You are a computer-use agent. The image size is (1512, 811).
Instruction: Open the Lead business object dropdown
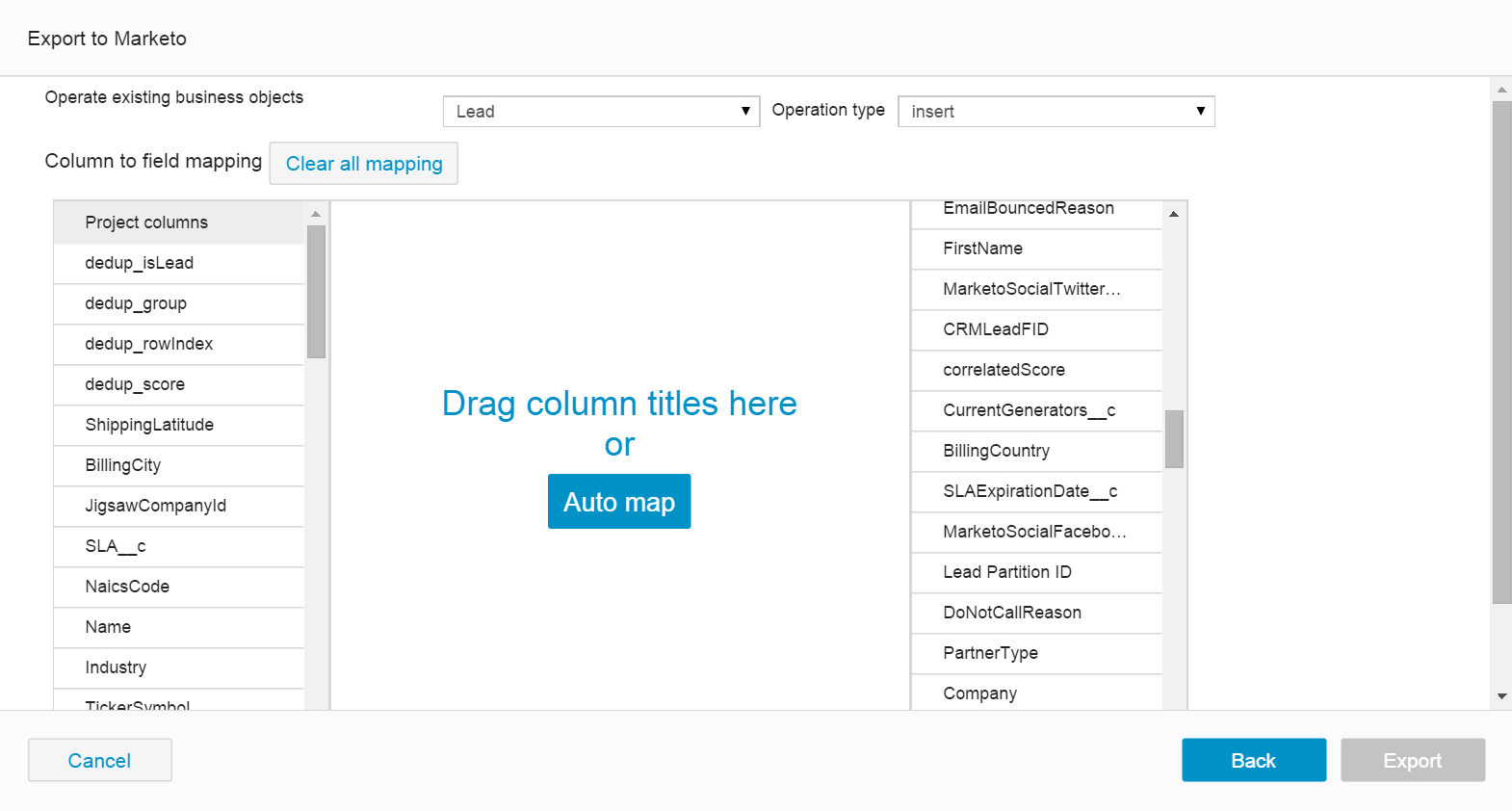coord(600,112)
